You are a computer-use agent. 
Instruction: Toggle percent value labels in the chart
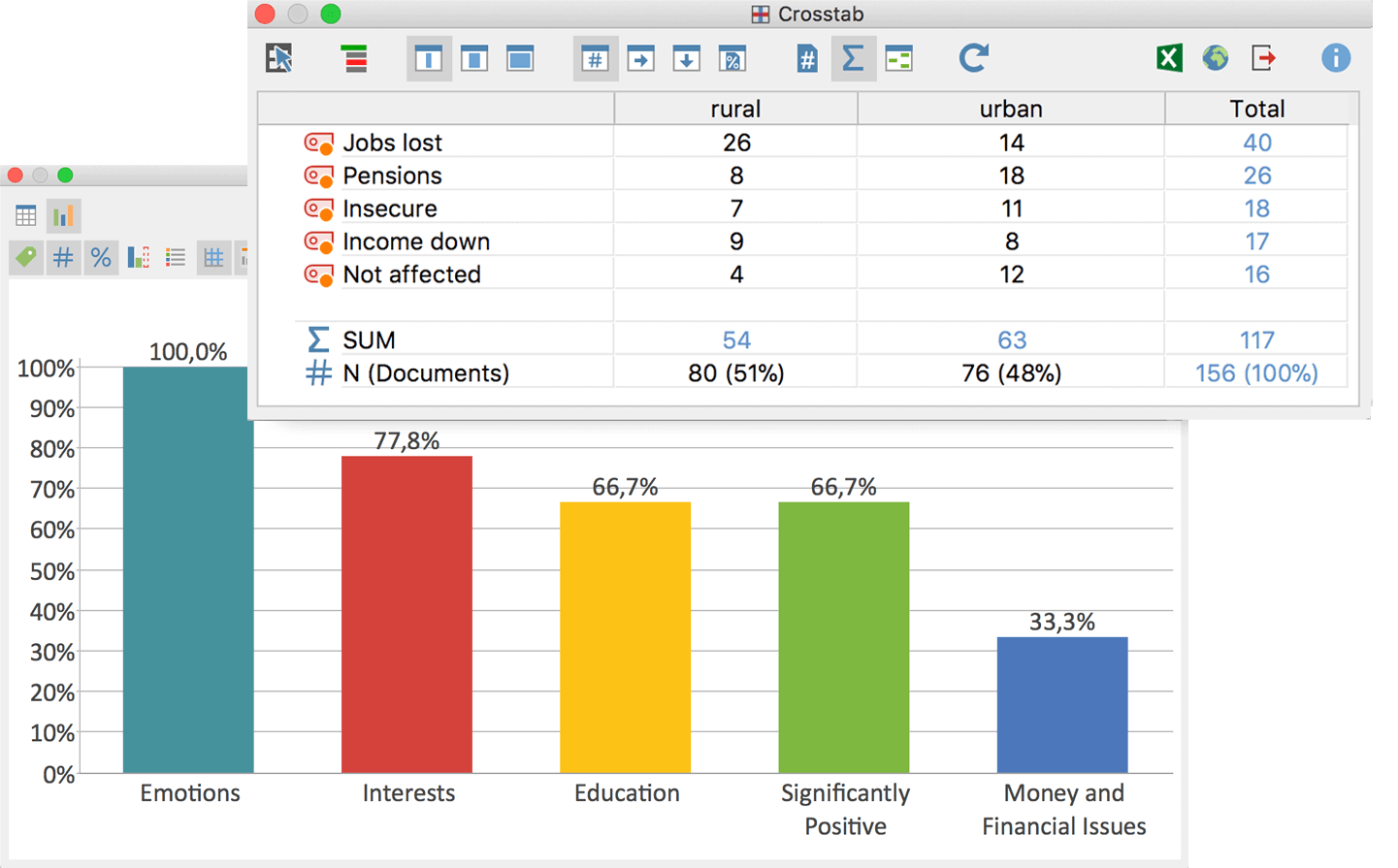[101, 258]
